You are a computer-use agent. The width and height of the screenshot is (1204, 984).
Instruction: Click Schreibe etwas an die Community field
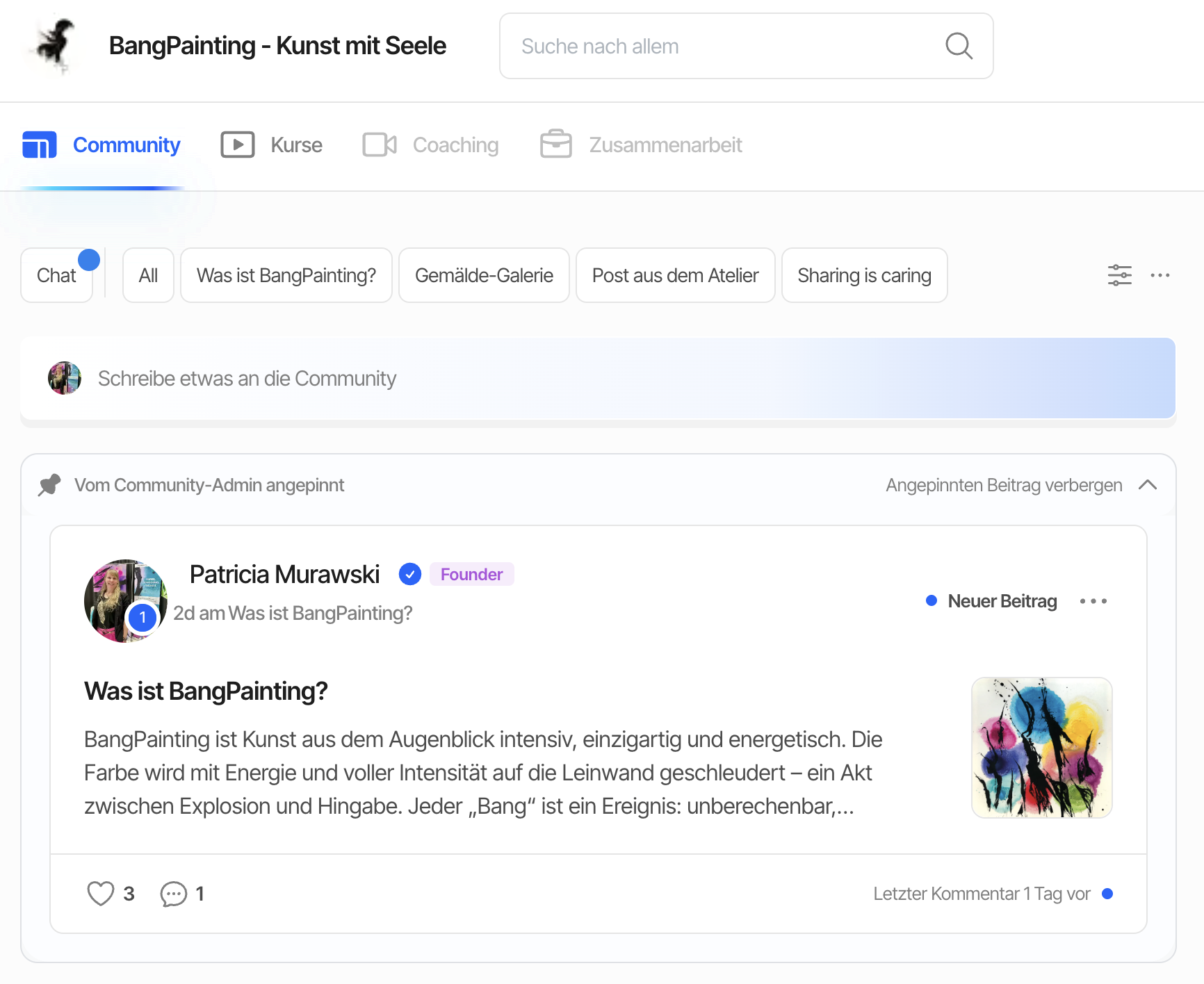click(598, 378)
